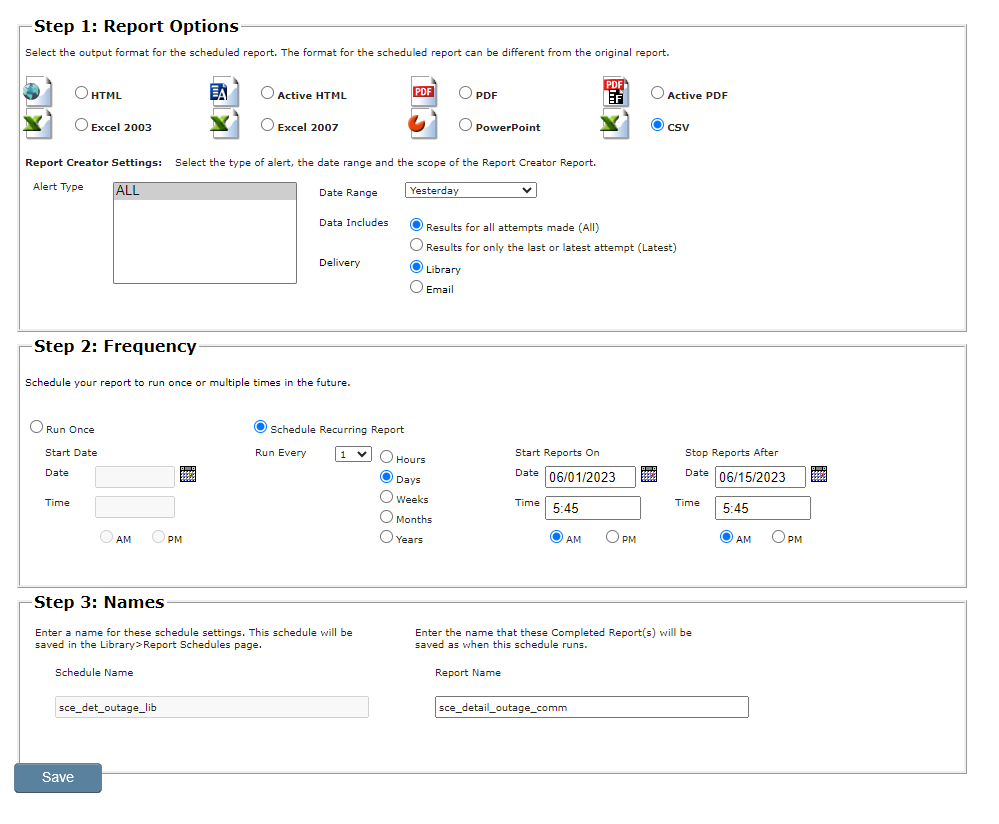The image size is (999, 824).
Task: Click the Active HTML format icon
Action: coord(225,92)
